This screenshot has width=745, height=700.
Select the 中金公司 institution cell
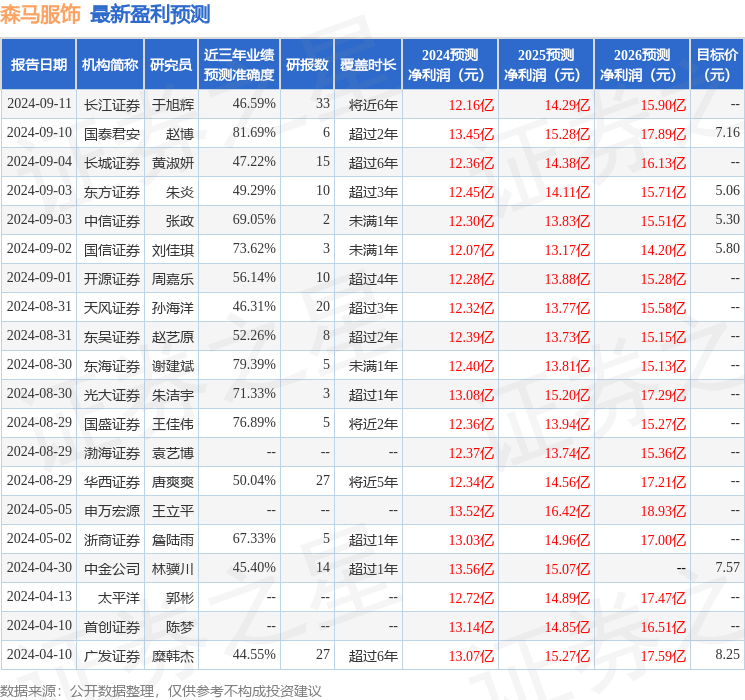112,569
